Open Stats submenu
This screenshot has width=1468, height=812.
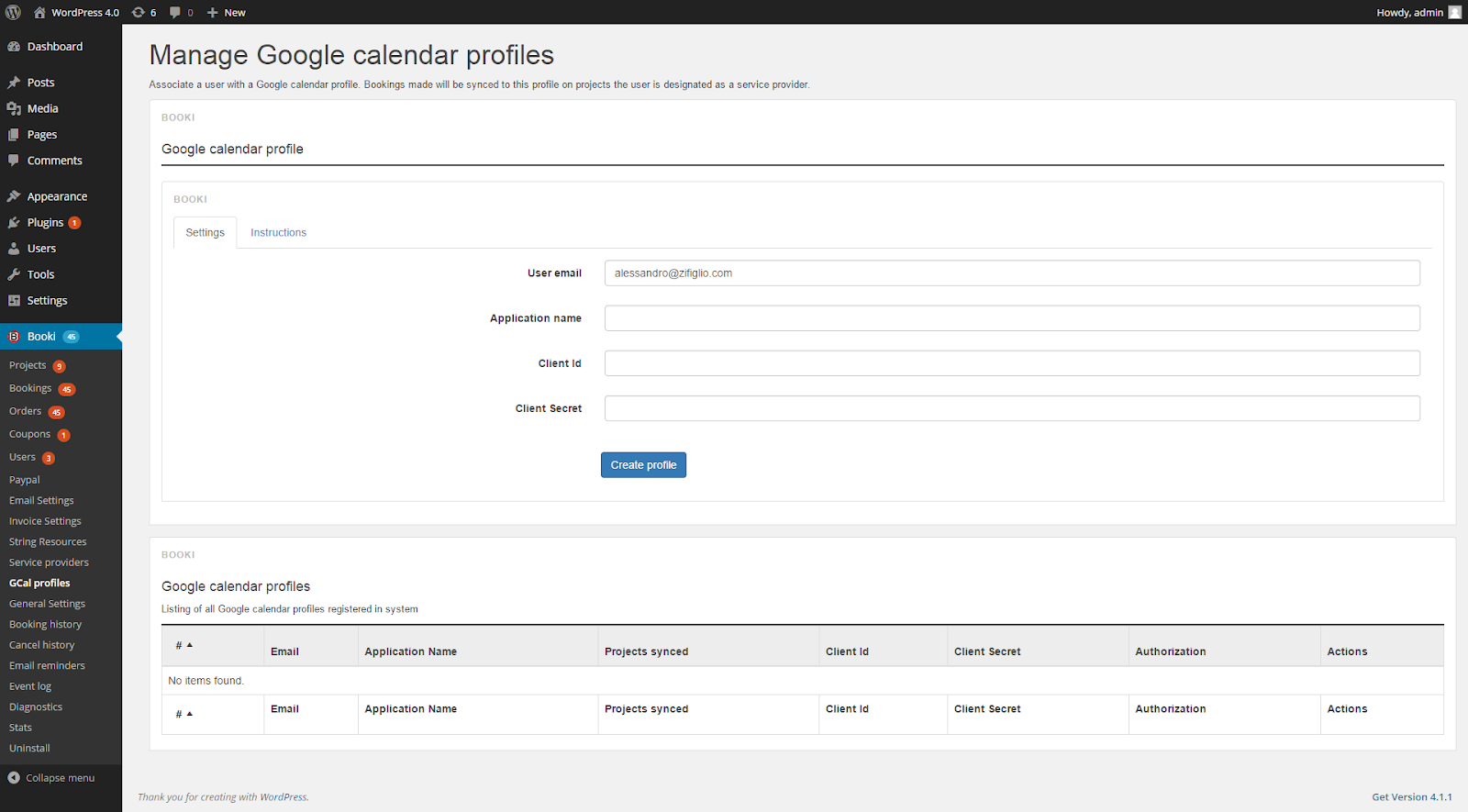click(x=20, y=728)
